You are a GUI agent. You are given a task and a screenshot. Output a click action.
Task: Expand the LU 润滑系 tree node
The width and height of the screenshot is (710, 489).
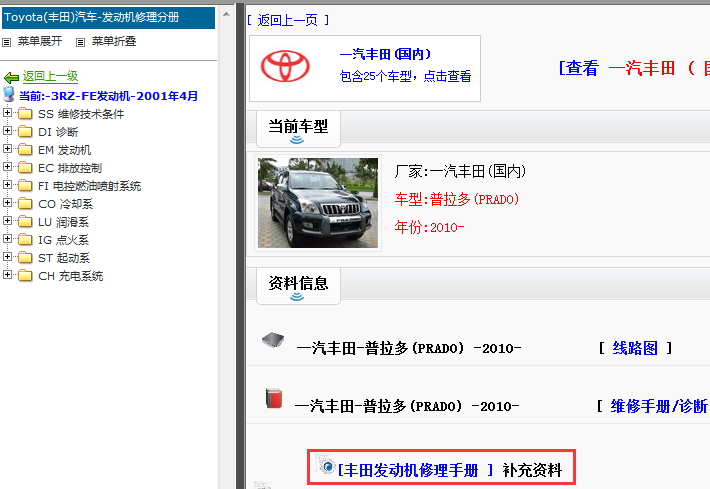point(7,221)
